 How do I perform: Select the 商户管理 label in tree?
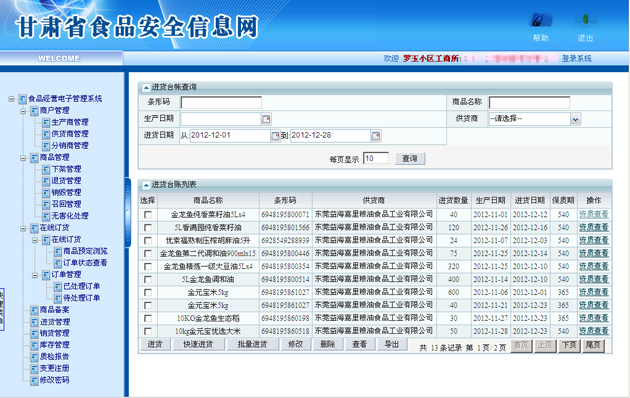[54, 110]
